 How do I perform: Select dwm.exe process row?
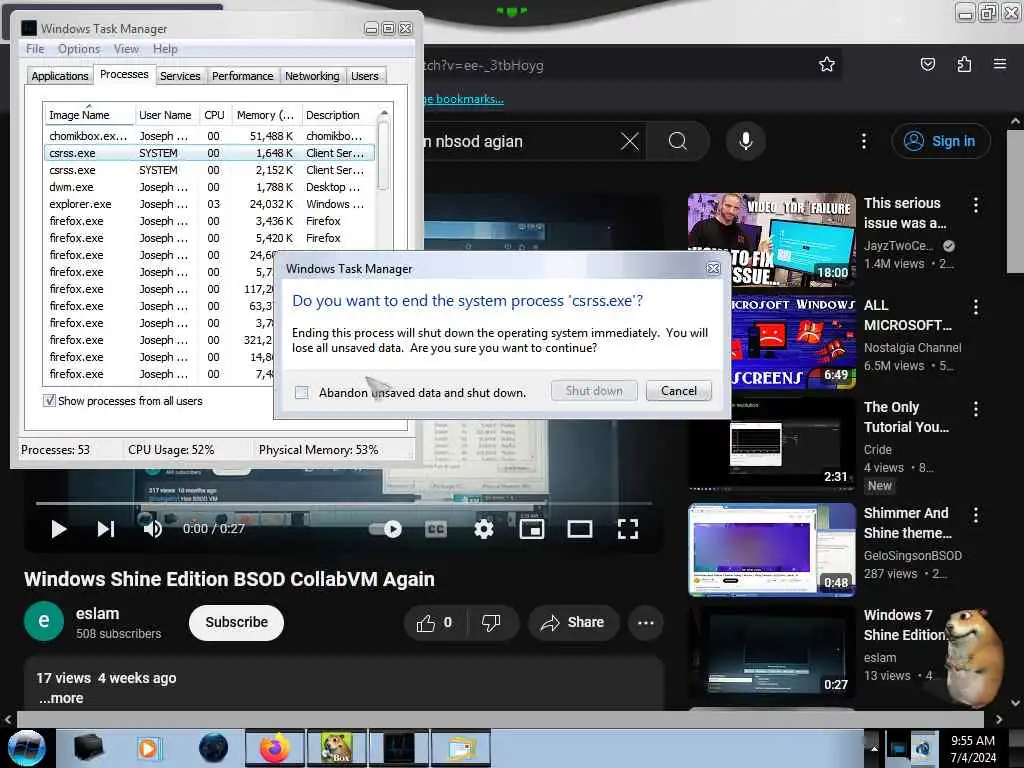pyautogui.click(x=209, y=187)
